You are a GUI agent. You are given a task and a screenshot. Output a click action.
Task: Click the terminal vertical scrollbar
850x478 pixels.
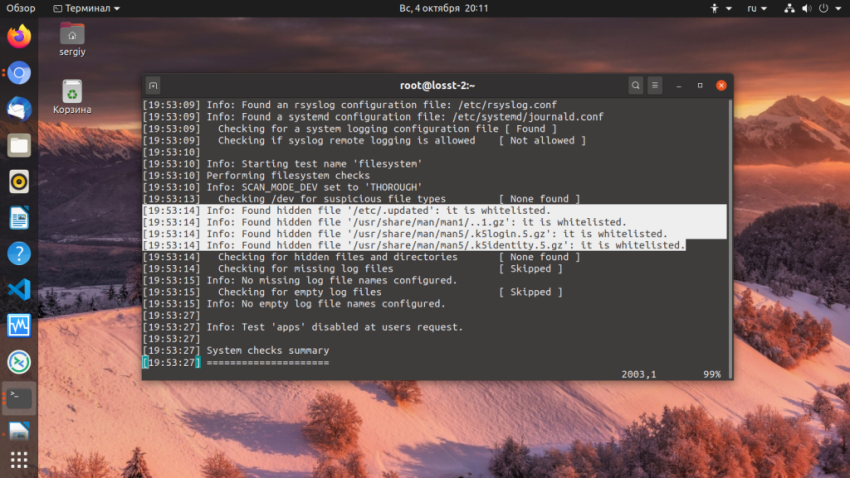pyautogui.click(x=730, y=238)
